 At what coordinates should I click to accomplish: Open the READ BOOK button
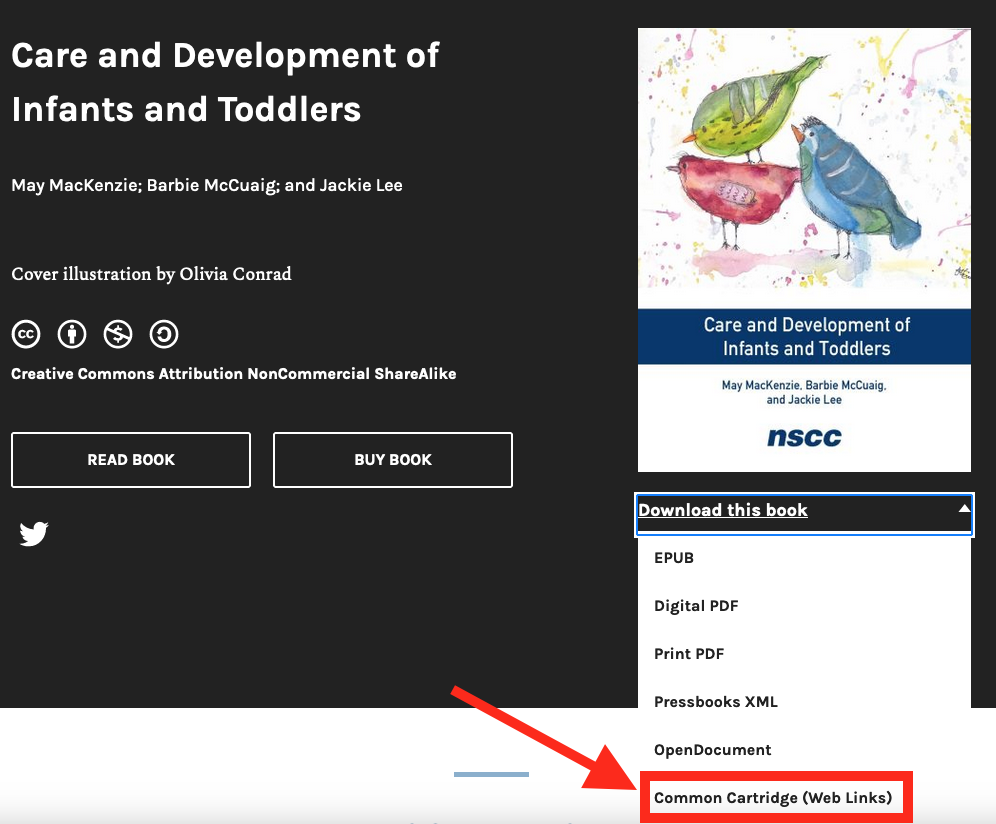point(131,460)
